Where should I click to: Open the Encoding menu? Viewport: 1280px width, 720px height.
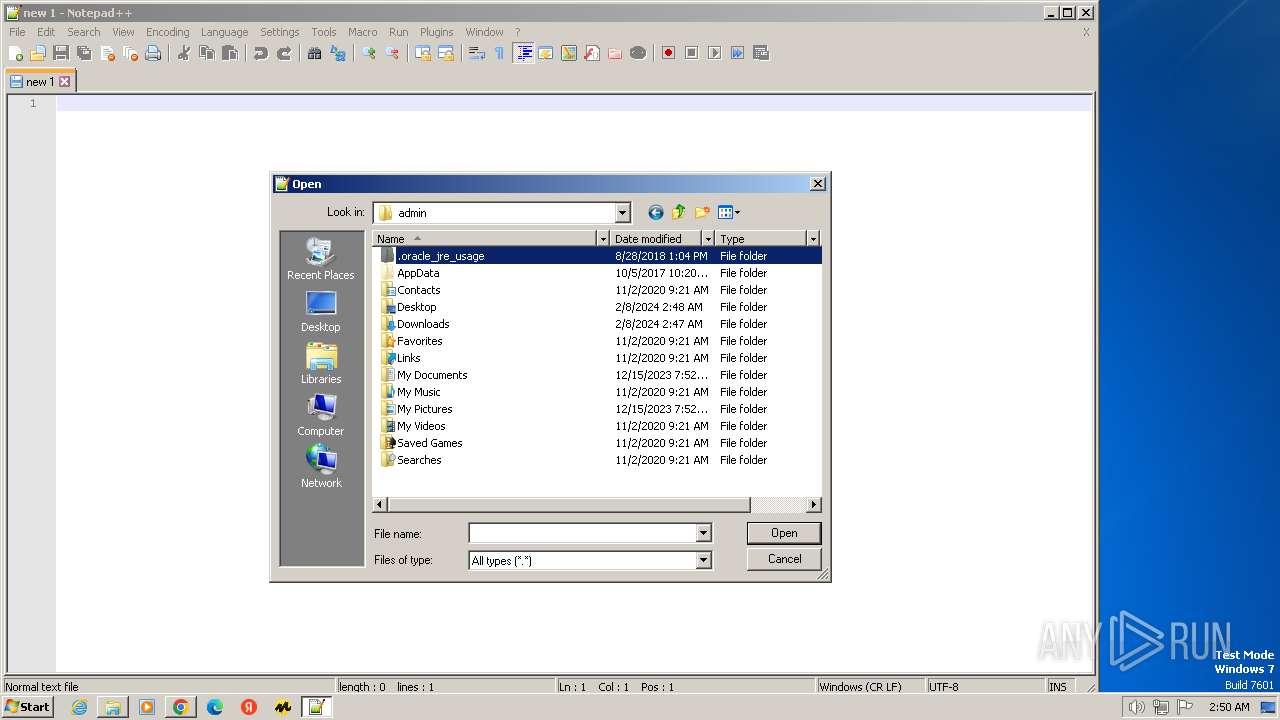coord(167,32)
